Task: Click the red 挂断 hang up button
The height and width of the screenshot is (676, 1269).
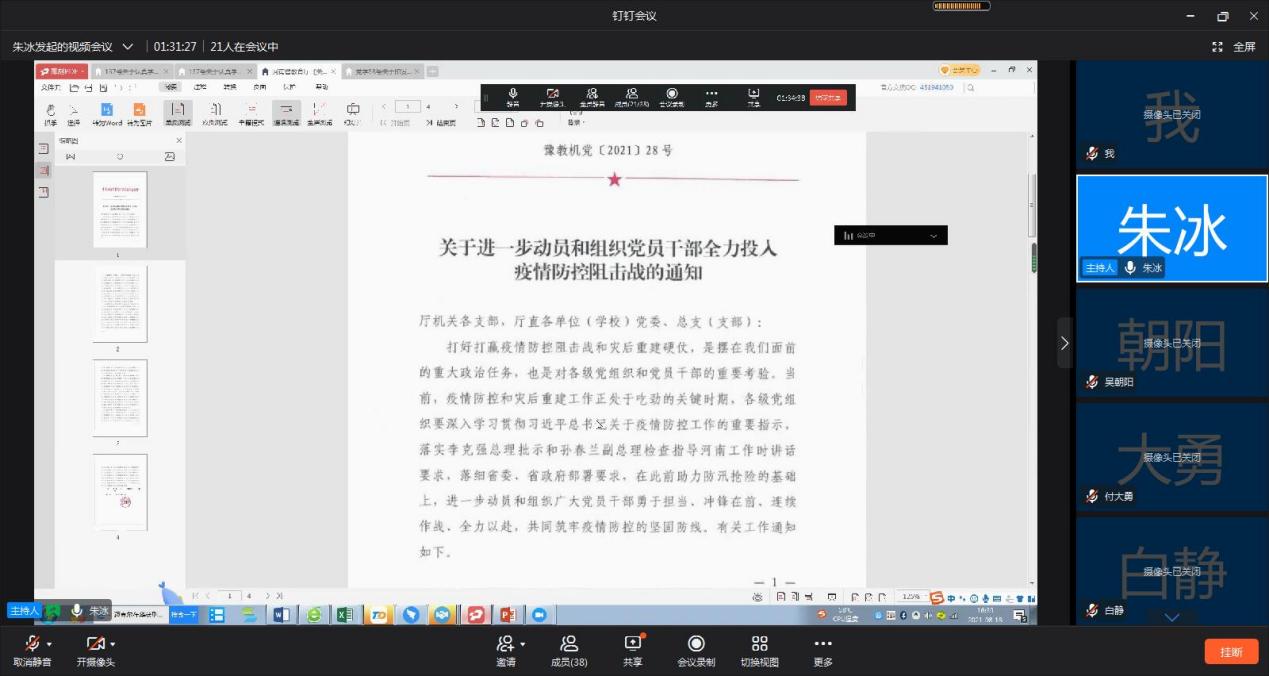Action: 1231,651
